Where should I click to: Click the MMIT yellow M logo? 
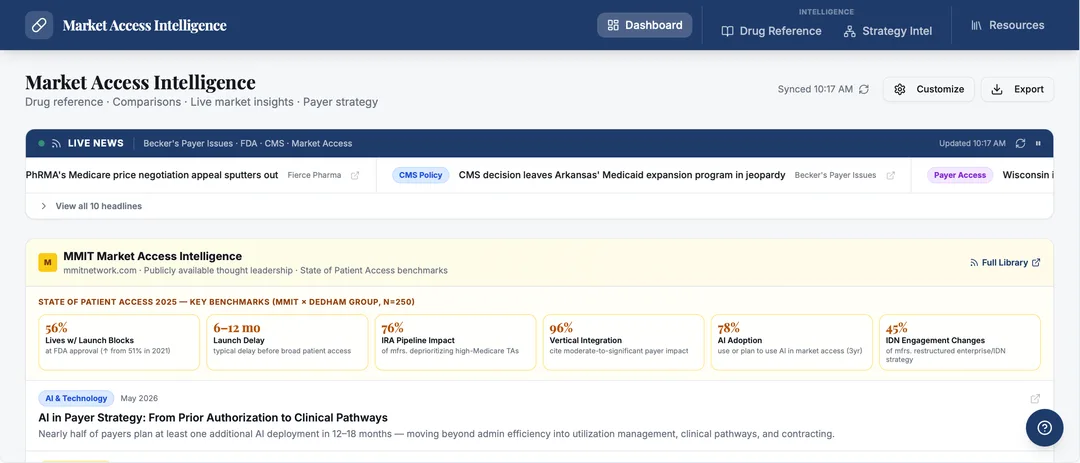coord(48,263)
